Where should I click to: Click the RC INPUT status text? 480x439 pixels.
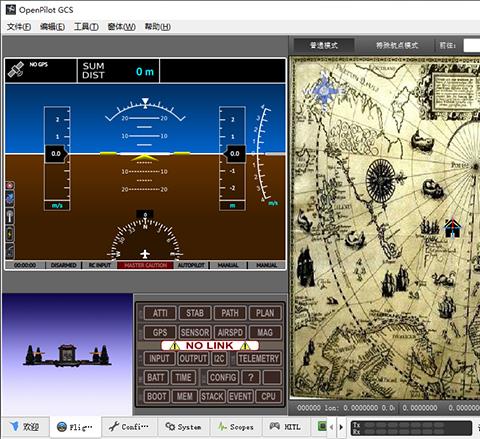(99, 265)
